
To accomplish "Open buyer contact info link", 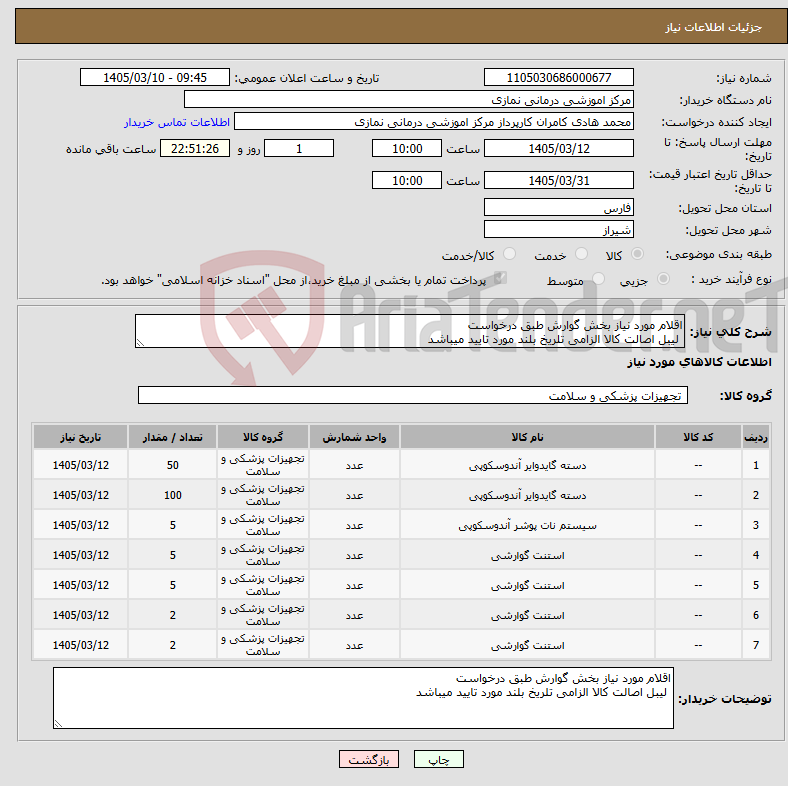I will click(x=177, y=122).
